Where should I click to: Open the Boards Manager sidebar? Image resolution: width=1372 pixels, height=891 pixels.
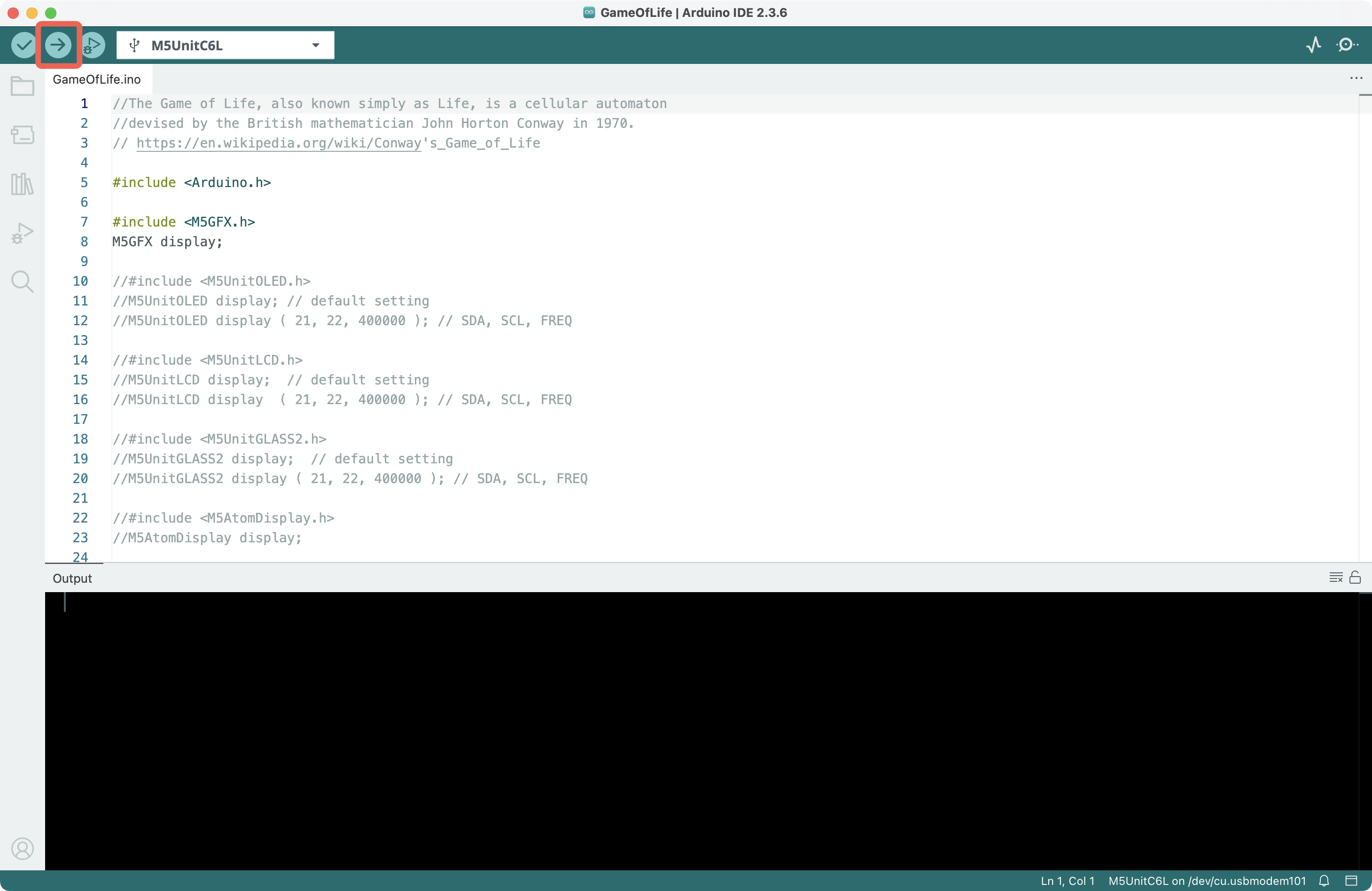coord(23,135)
